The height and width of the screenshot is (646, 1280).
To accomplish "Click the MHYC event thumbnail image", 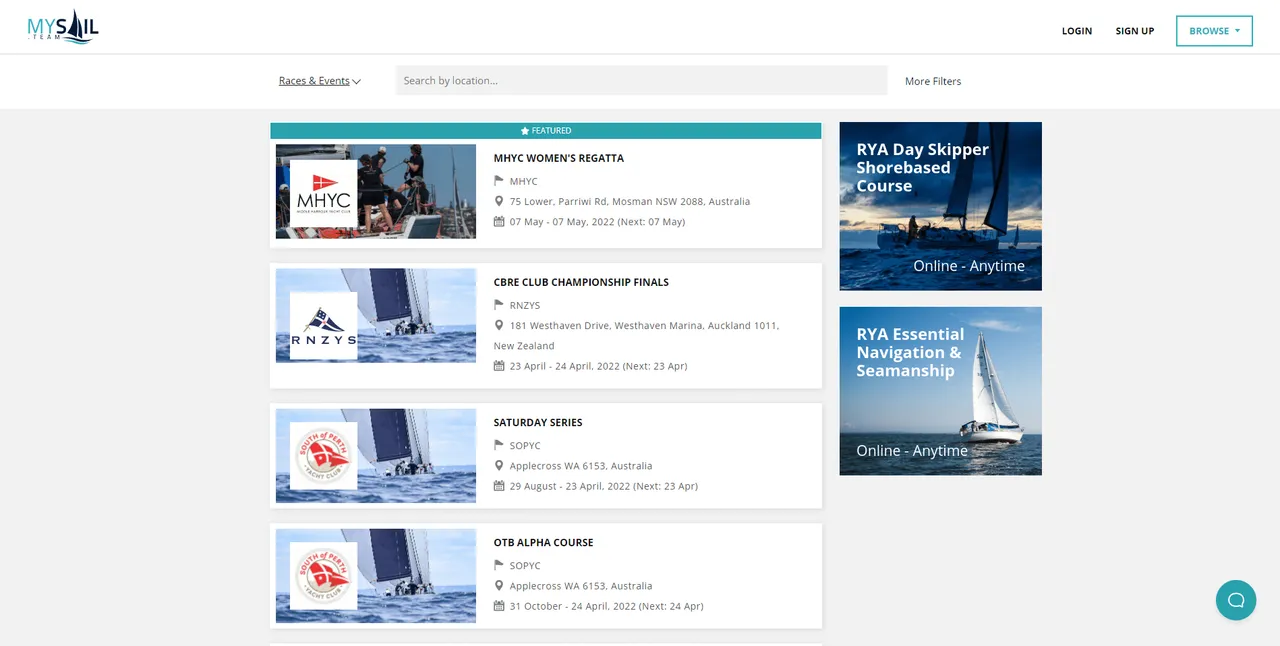I will click(x=376, y=191).
